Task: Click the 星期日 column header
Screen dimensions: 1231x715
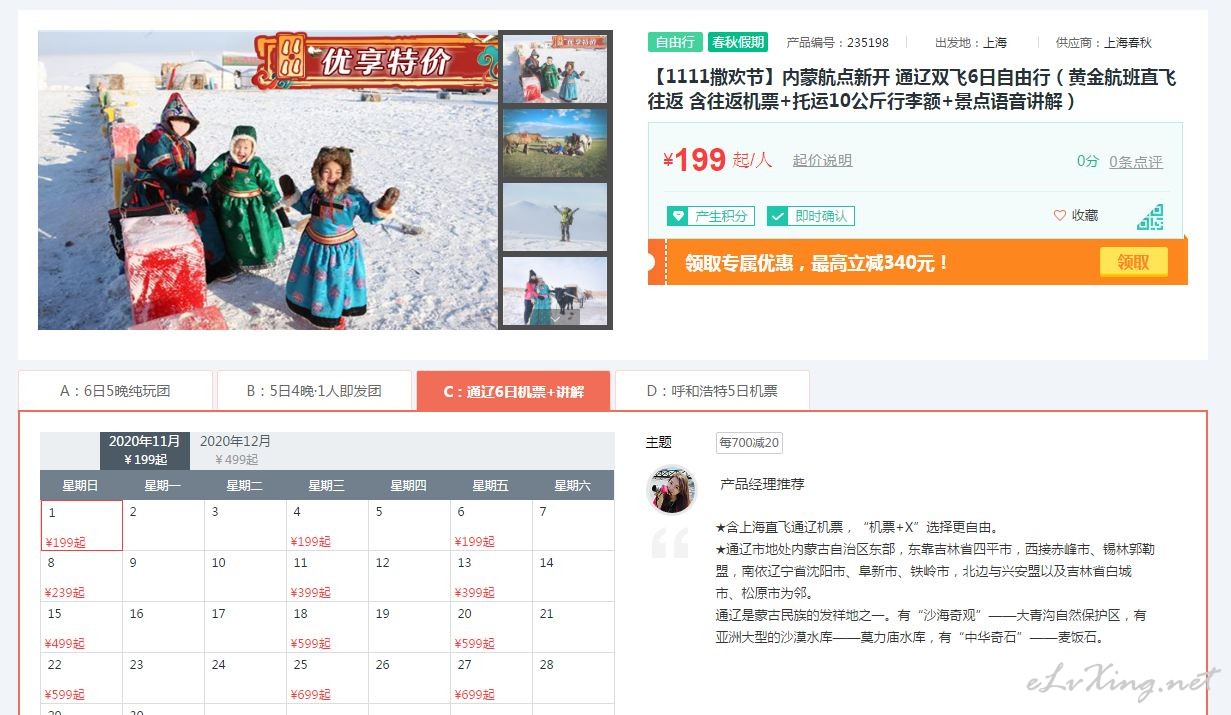Action: 80,486
